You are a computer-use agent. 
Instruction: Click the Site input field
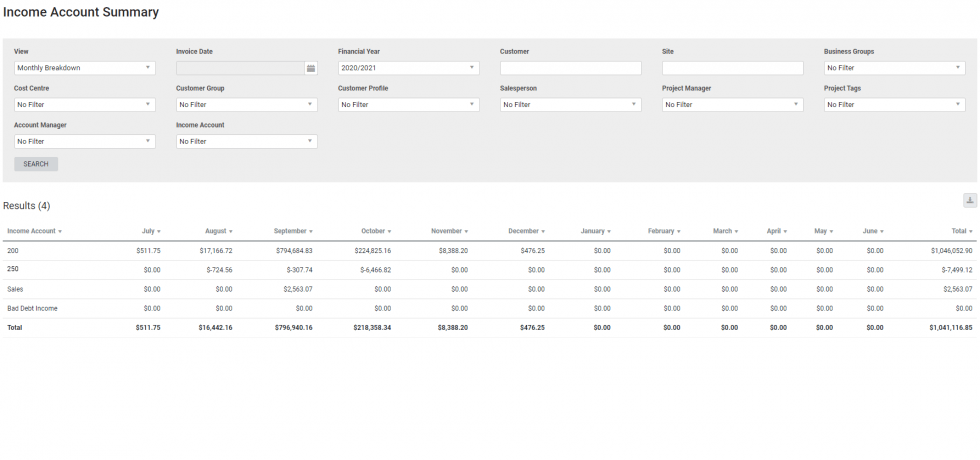[x=733, y=68]
